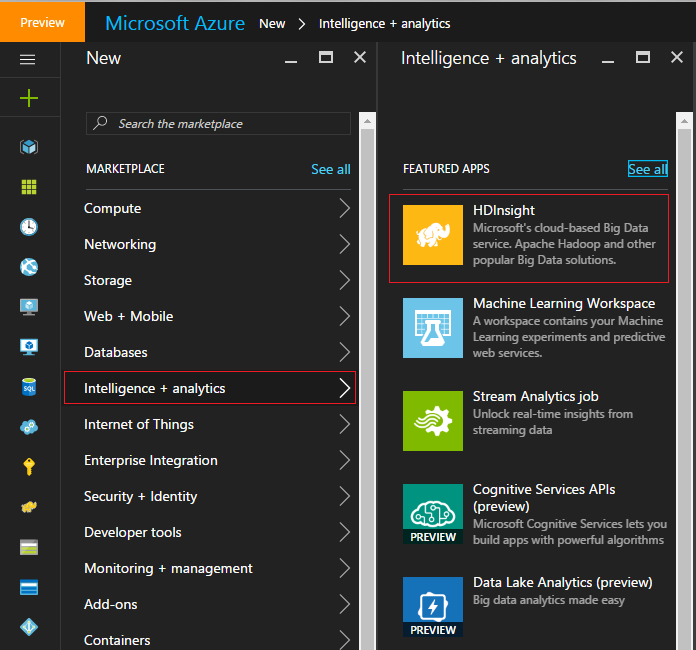
Task: Click Intelligence + analytics blade scrollbar up arrow
Action: point(684,121)
